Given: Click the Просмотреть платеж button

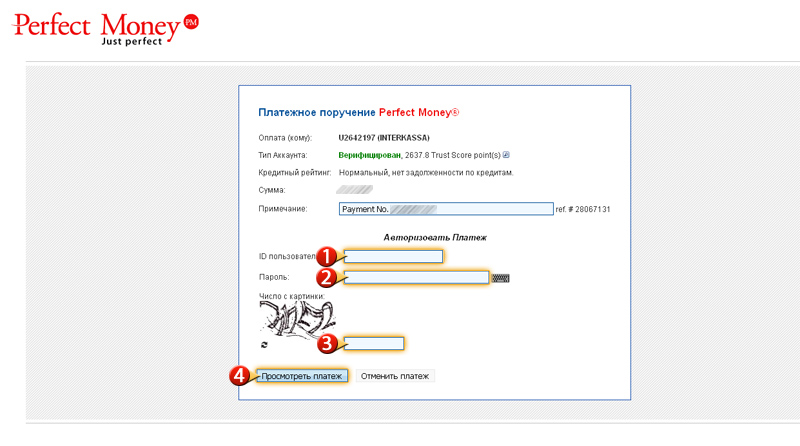Looking at the screenshot, I should (x=302, y=376).
